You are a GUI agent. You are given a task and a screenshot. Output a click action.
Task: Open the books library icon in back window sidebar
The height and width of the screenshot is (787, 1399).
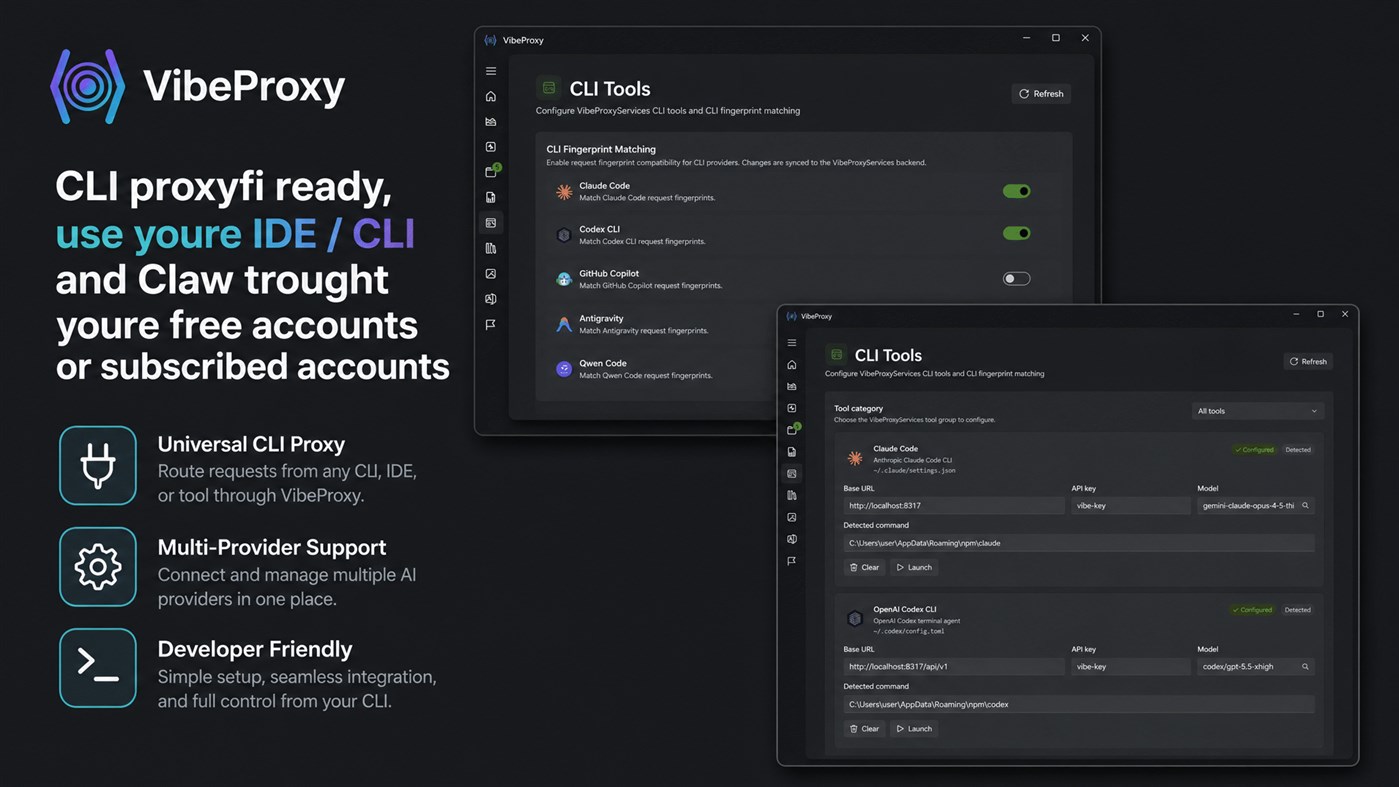click(x=491, y=248)
